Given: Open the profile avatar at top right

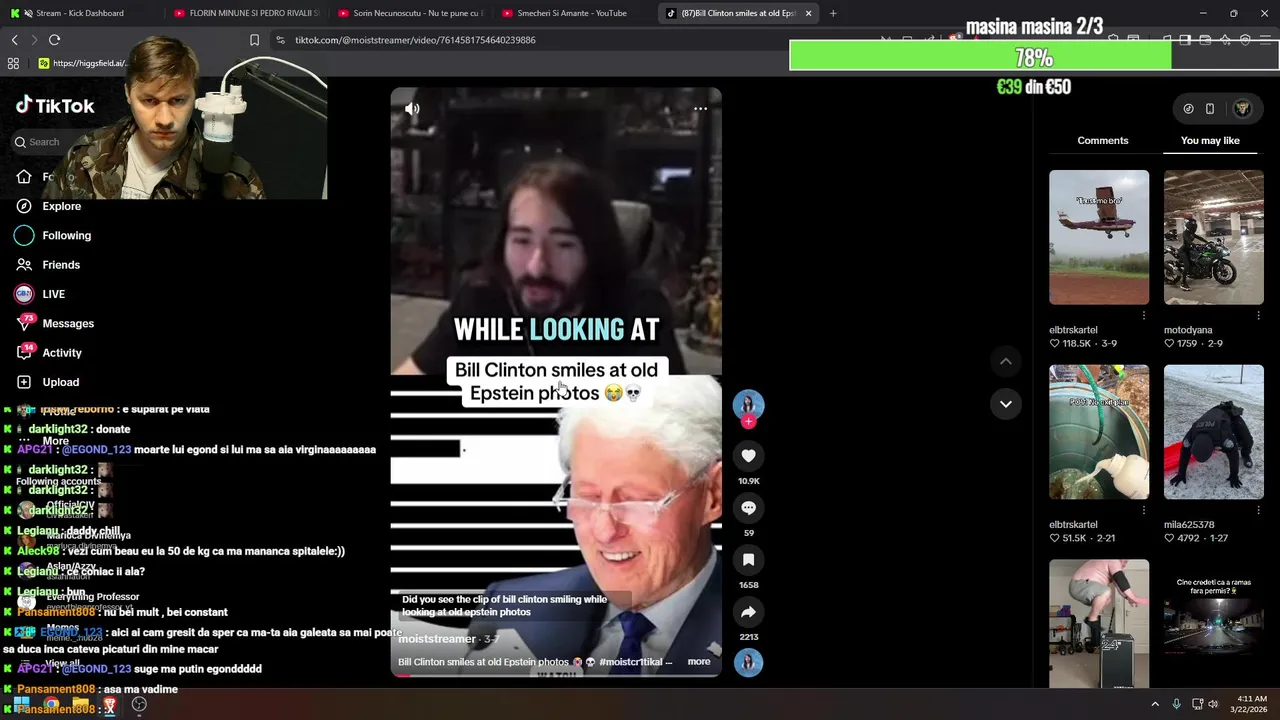Looking at the screenshot, I should tap(1243, 108).
